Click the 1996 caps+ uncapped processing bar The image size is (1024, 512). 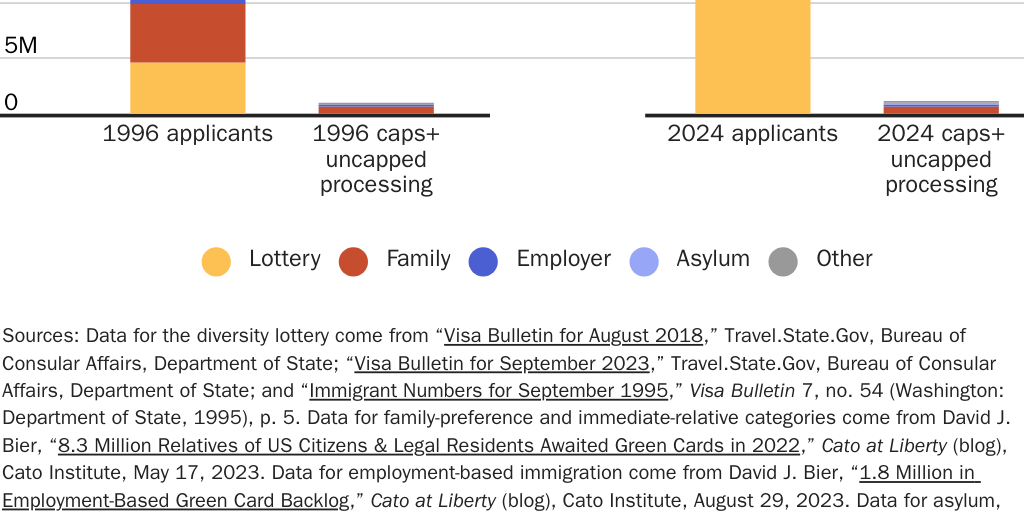(376, 109)
